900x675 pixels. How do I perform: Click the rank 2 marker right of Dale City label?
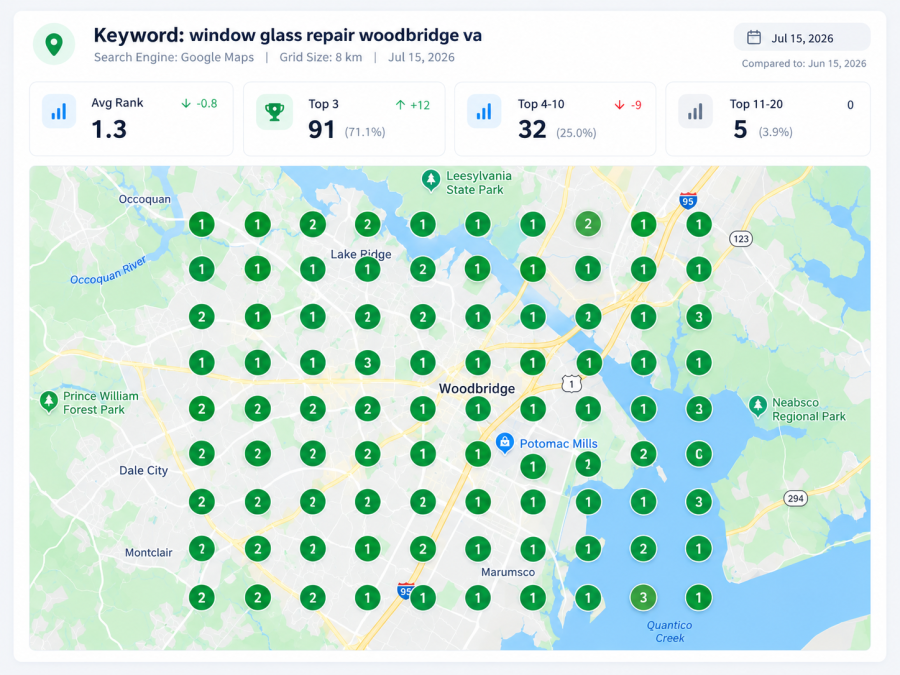[x=201, y=454]
